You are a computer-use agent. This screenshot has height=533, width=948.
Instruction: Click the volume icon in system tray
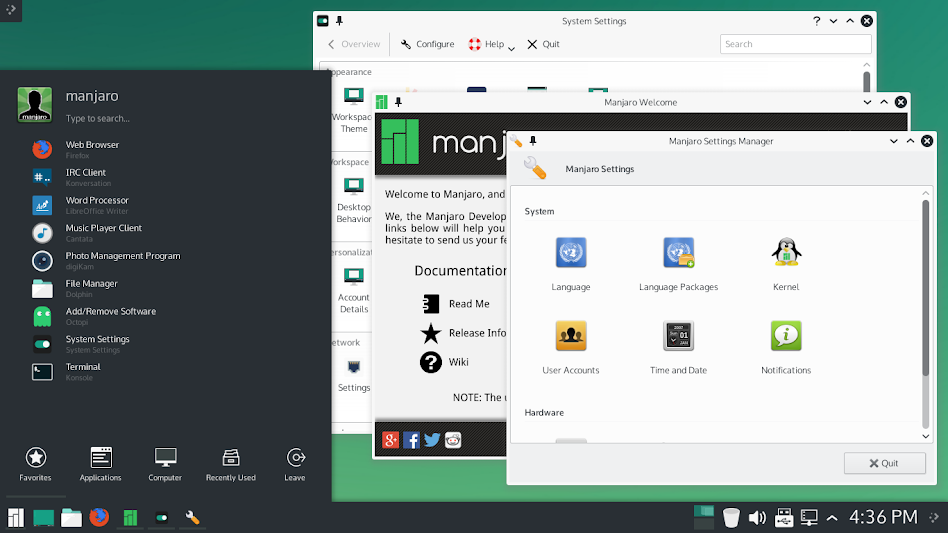[x=757, y=517]
